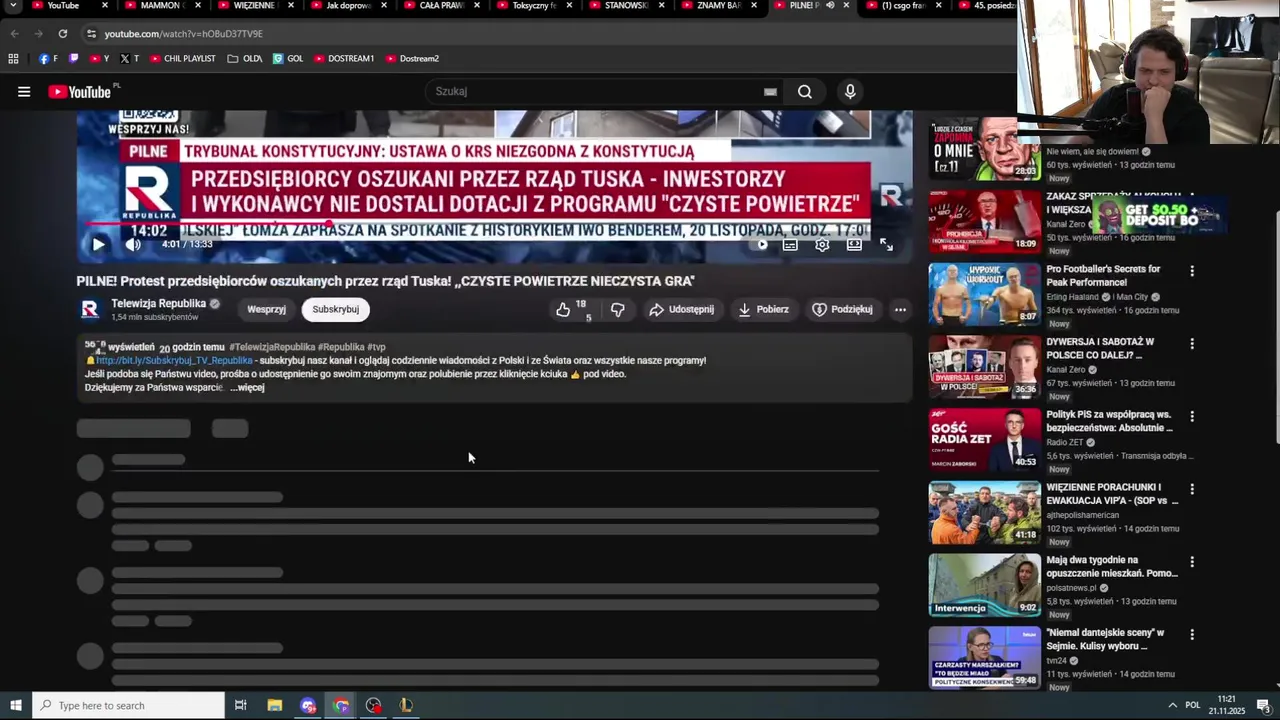Start voice search with the microphone icon
The image size is (1280, 720).
pos(850,92)
